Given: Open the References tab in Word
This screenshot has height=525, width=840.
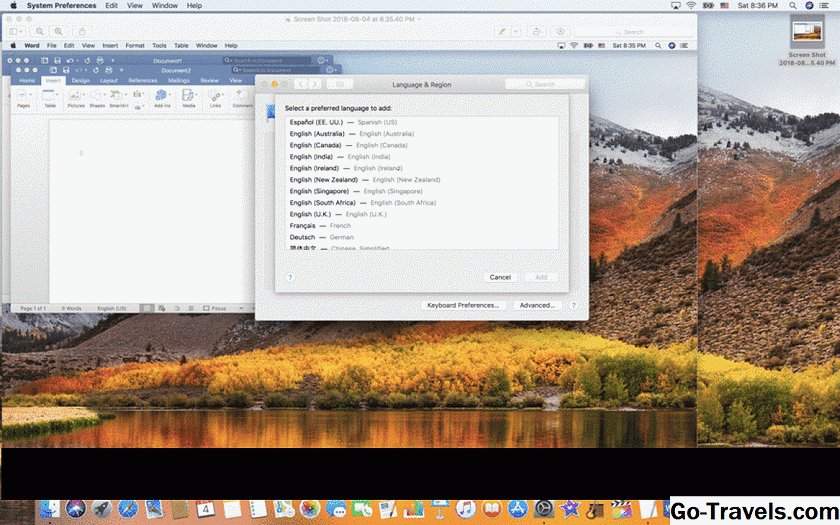Looking at the screenshot, I should (142, 80).
